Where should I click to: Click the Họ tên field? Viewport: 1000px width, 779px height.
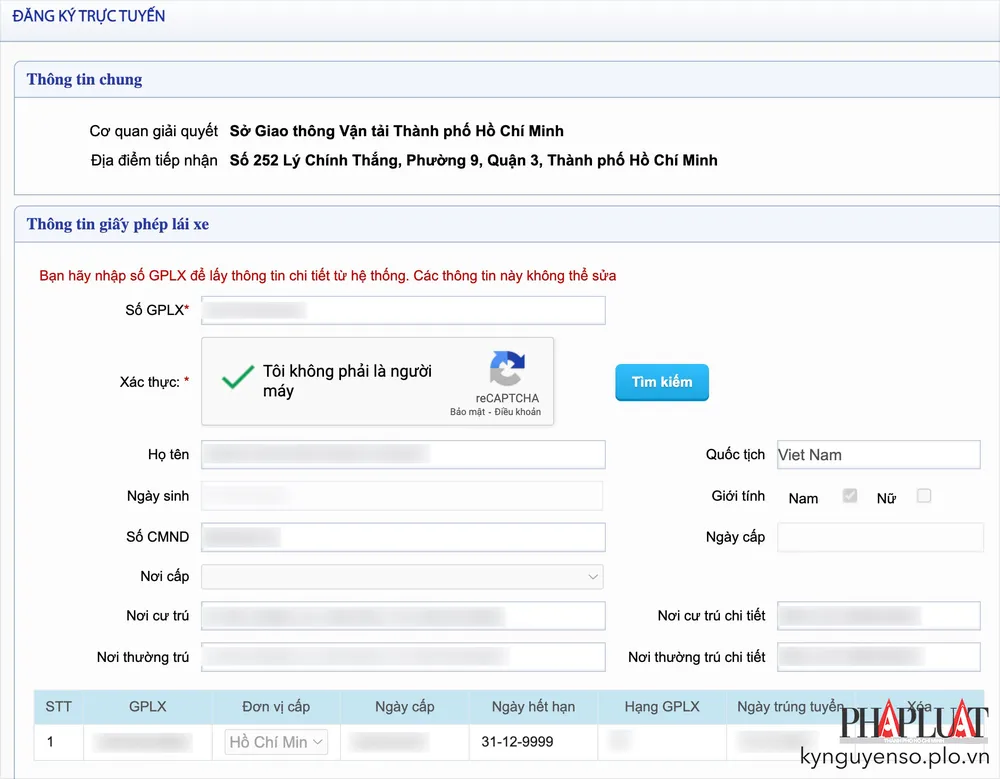pos(403,454)
